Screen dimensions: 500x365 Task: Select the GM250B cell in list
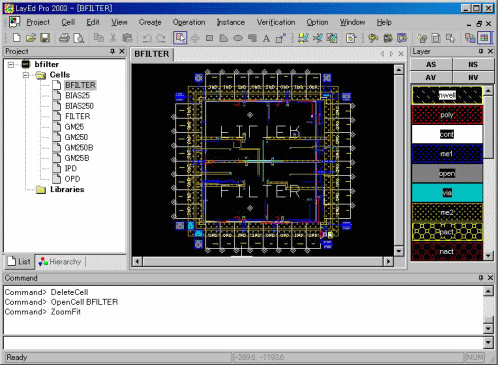coord(79,148)
